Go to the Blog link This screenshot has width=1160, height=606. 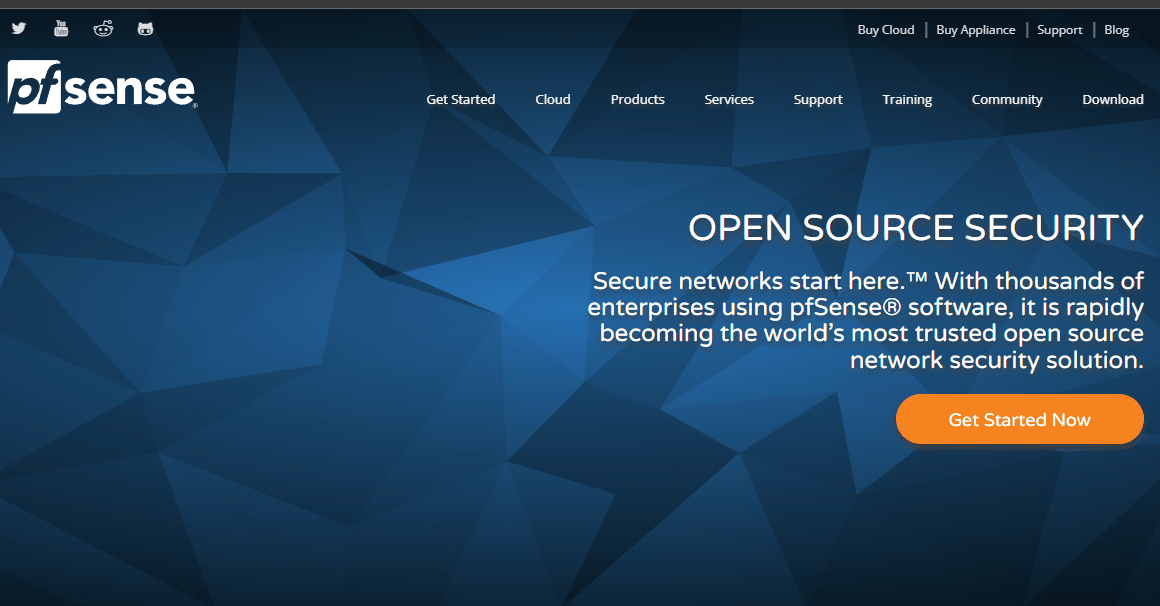[x=1116, y=30]
